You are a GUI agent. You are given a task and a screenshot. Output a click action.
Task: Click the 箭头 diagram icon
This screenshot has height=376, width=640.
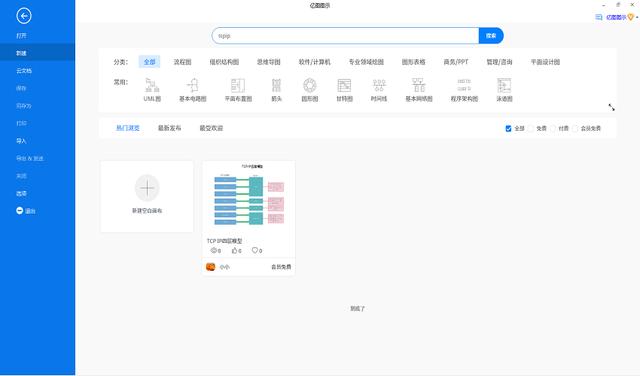coord(276,86)
